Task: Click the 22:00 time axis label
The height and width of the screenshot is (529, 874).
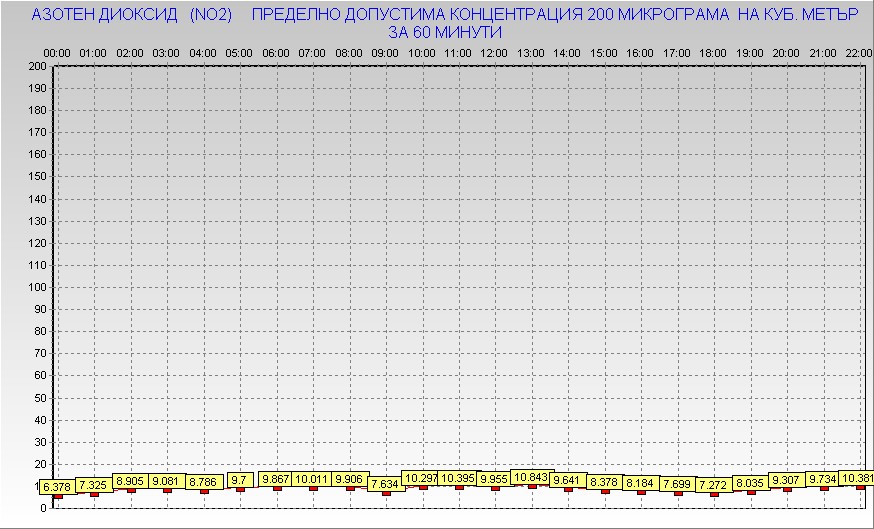Action: [857, 53]
